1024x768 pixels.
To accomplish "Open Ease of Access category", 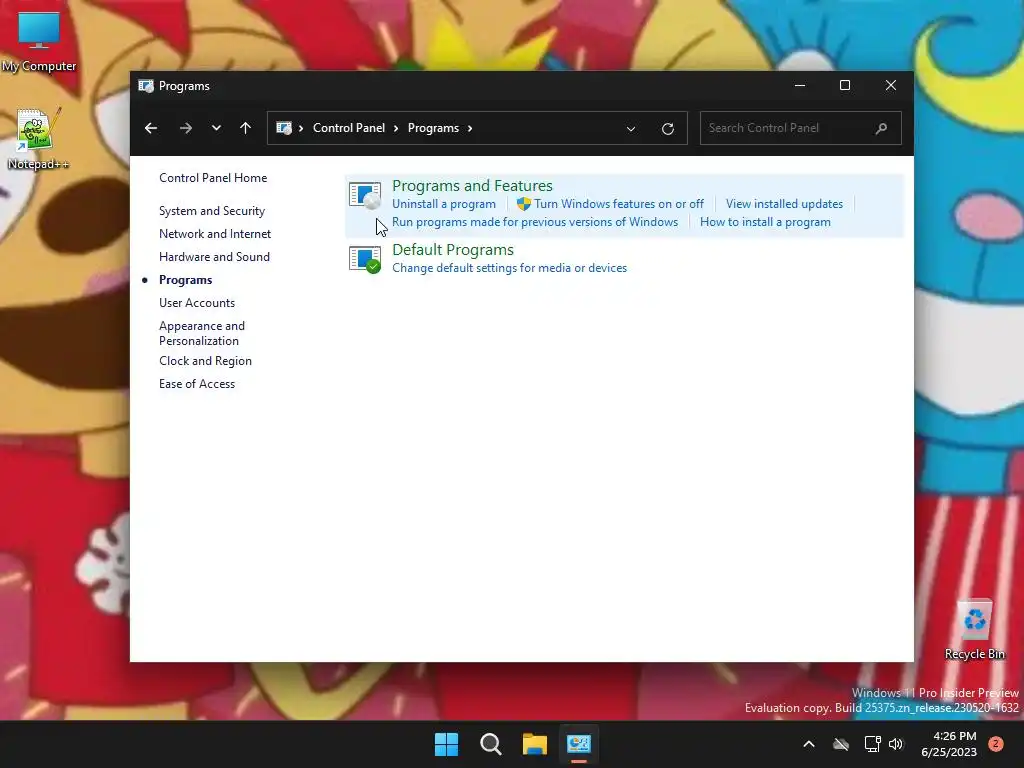I will pos(197,384).
